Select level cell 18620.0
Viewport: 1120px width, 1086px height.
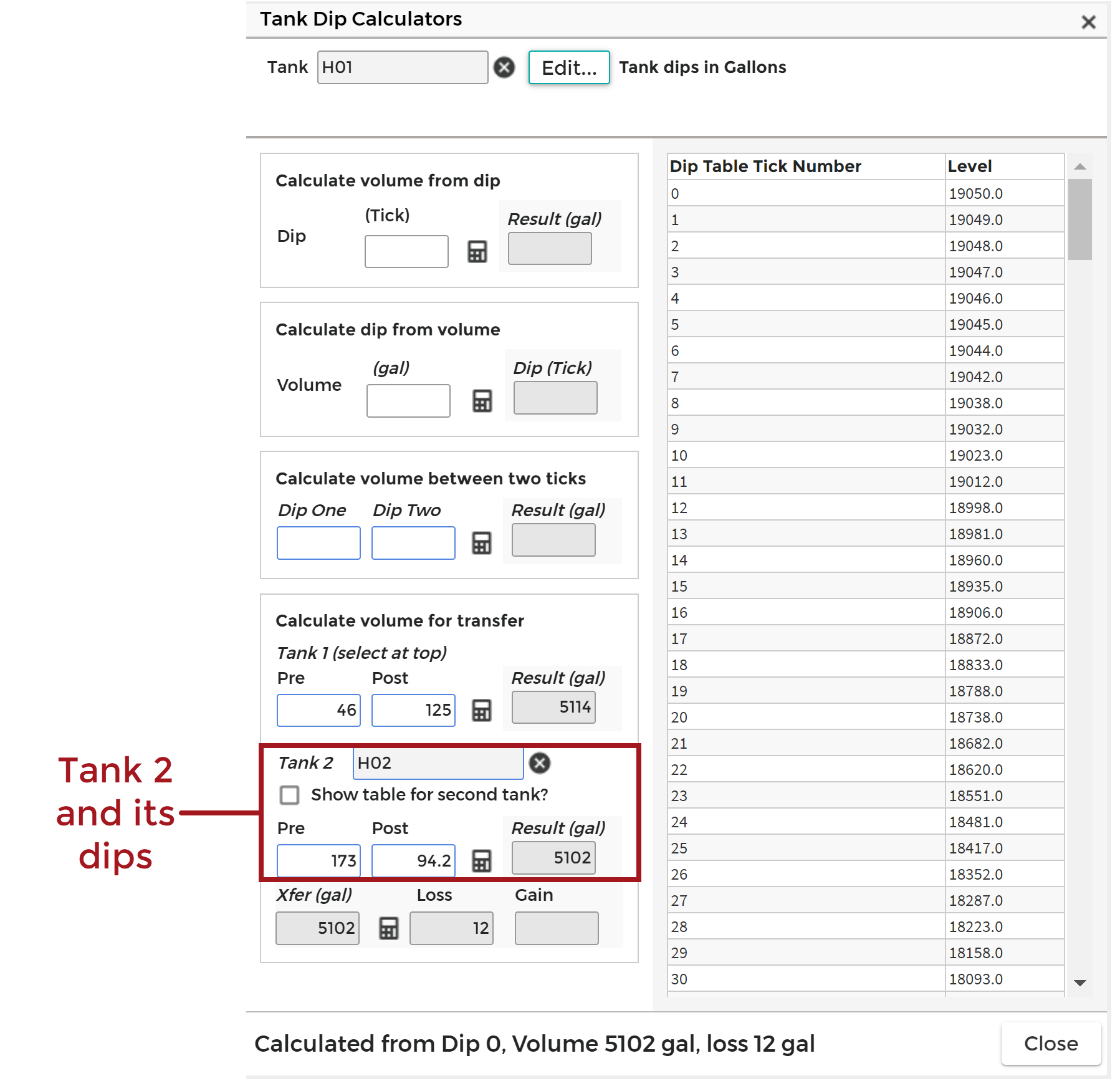tap(1005, 770)
